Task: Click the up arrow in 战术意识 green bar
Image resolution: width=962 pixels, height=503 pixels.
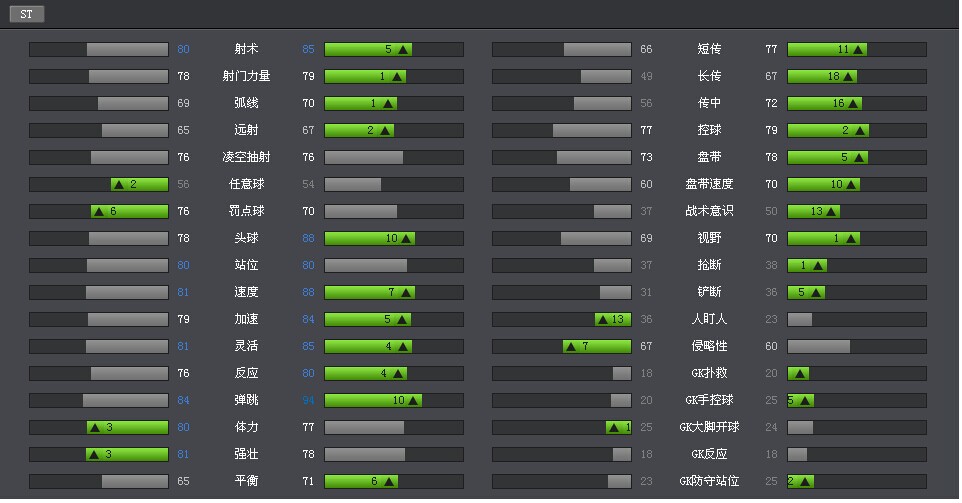Action: click(830, 211)
